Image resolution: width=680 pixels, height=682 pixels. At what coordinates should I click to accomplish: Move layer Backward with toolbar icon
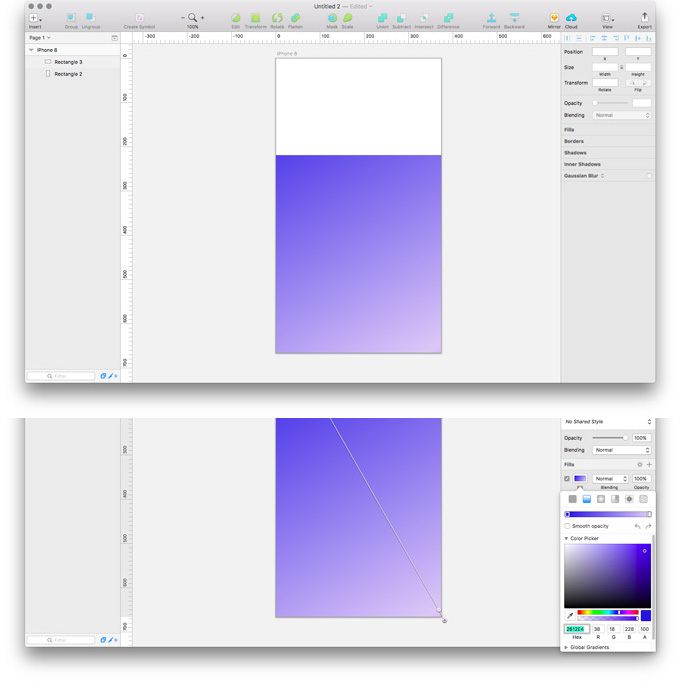(514, 18)
